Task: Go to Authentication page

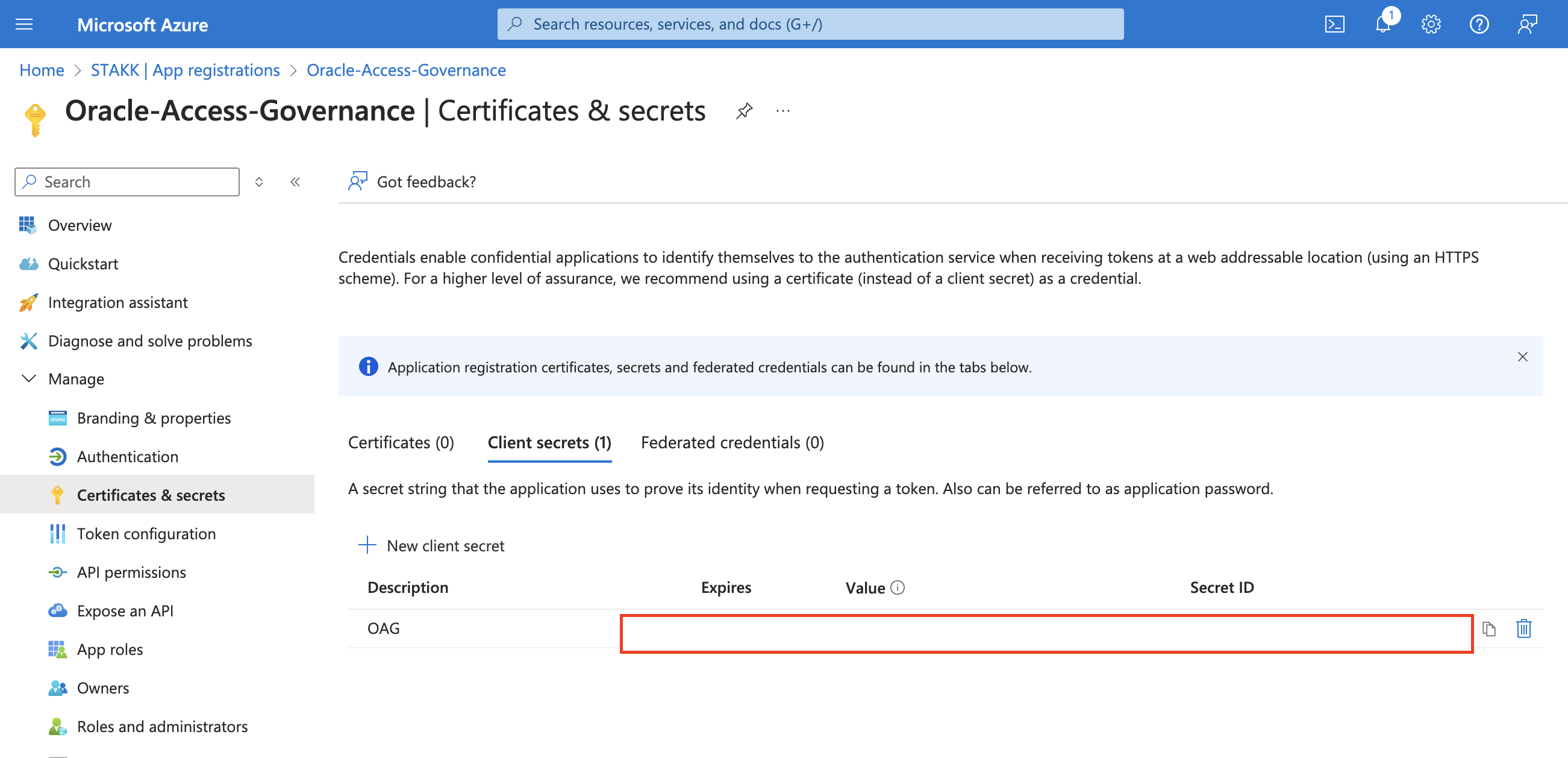Action: click(128, 456)
